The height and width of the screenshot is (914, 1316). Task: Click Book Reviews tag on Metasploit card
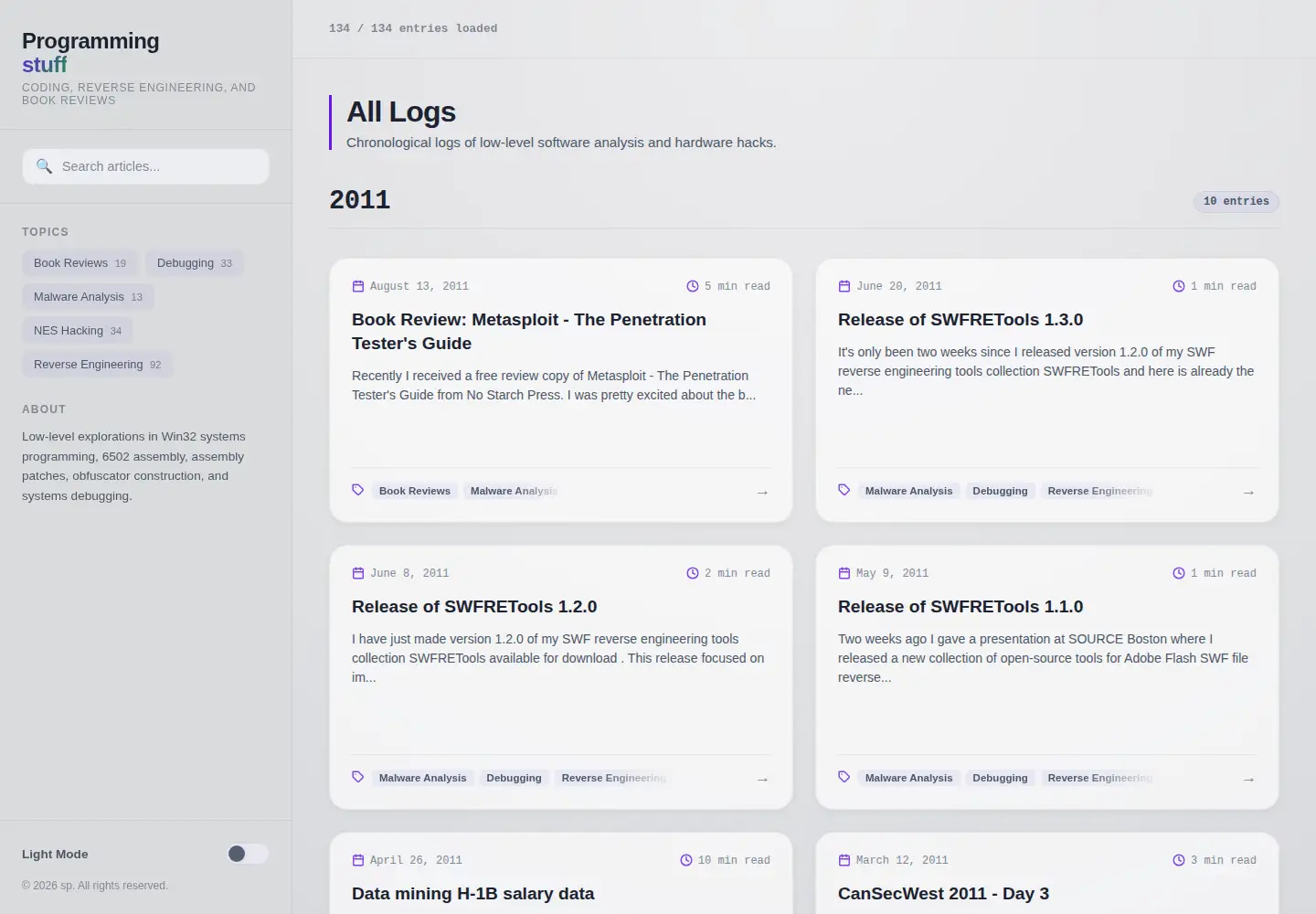pyautogui.click(x=415, y=491)
